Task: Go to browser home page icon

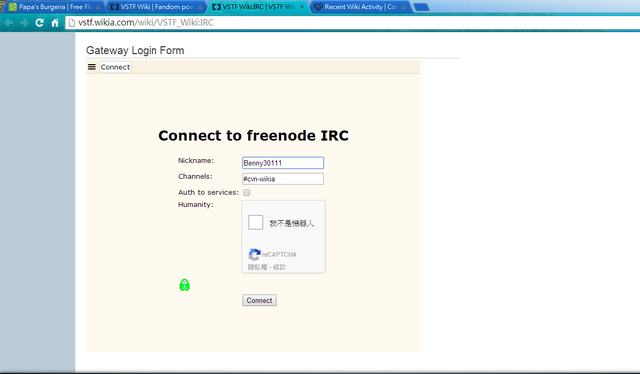Action: tap(55, 23)
